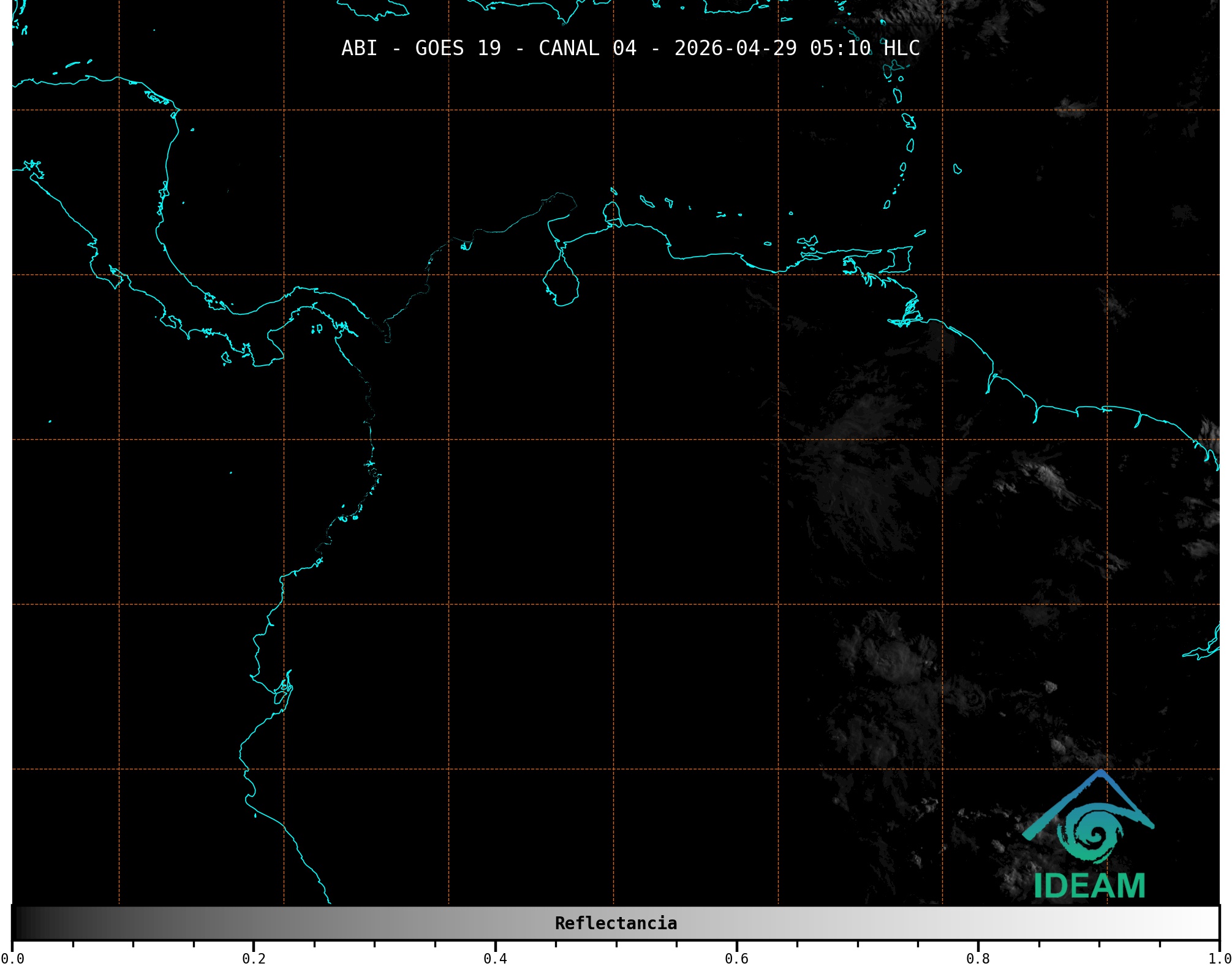This screenshot has height=966, width=1232.
Task: Click the green IDEAM logo text
Action: pos(1089,886)
